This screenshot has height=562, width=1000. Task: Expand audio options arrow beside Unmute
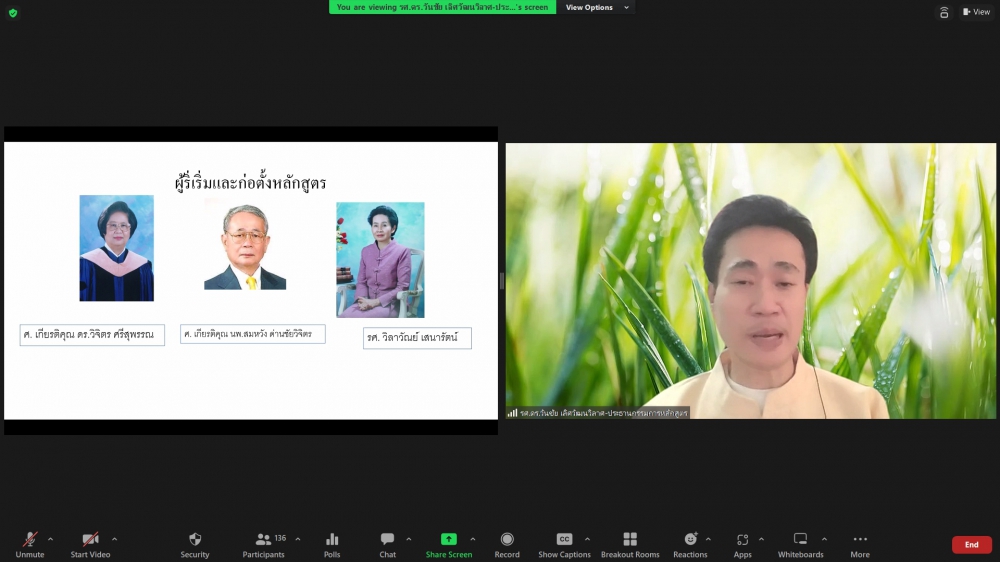tap(51, 539)
